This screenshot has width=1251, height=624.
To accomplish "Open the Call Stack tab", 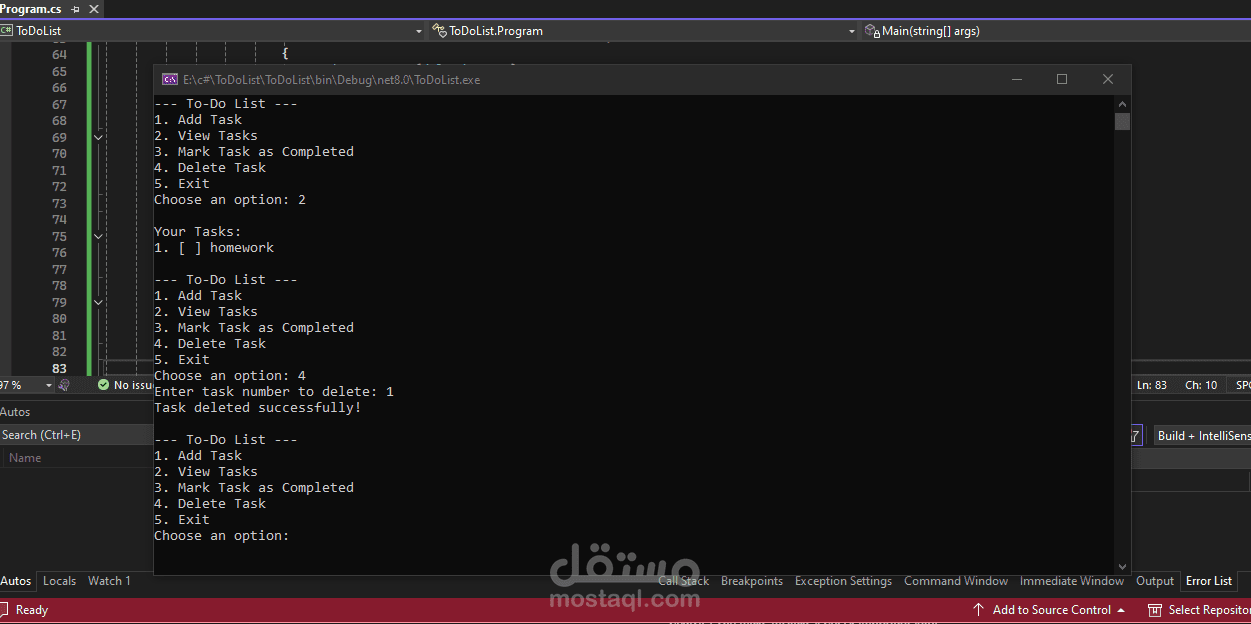I will point(684,581).
